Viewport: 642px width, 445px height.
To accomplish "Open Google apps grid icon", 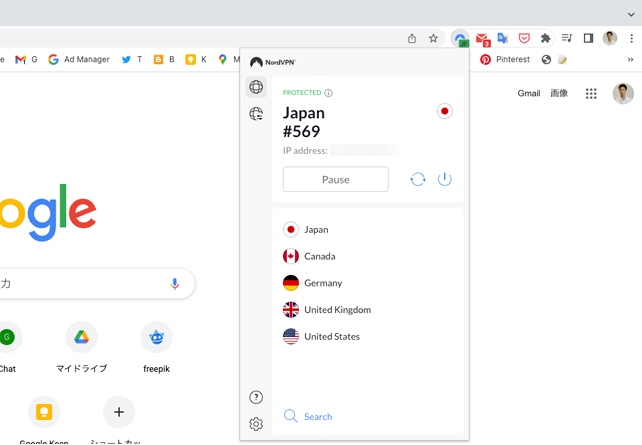I will pos(591,94).
